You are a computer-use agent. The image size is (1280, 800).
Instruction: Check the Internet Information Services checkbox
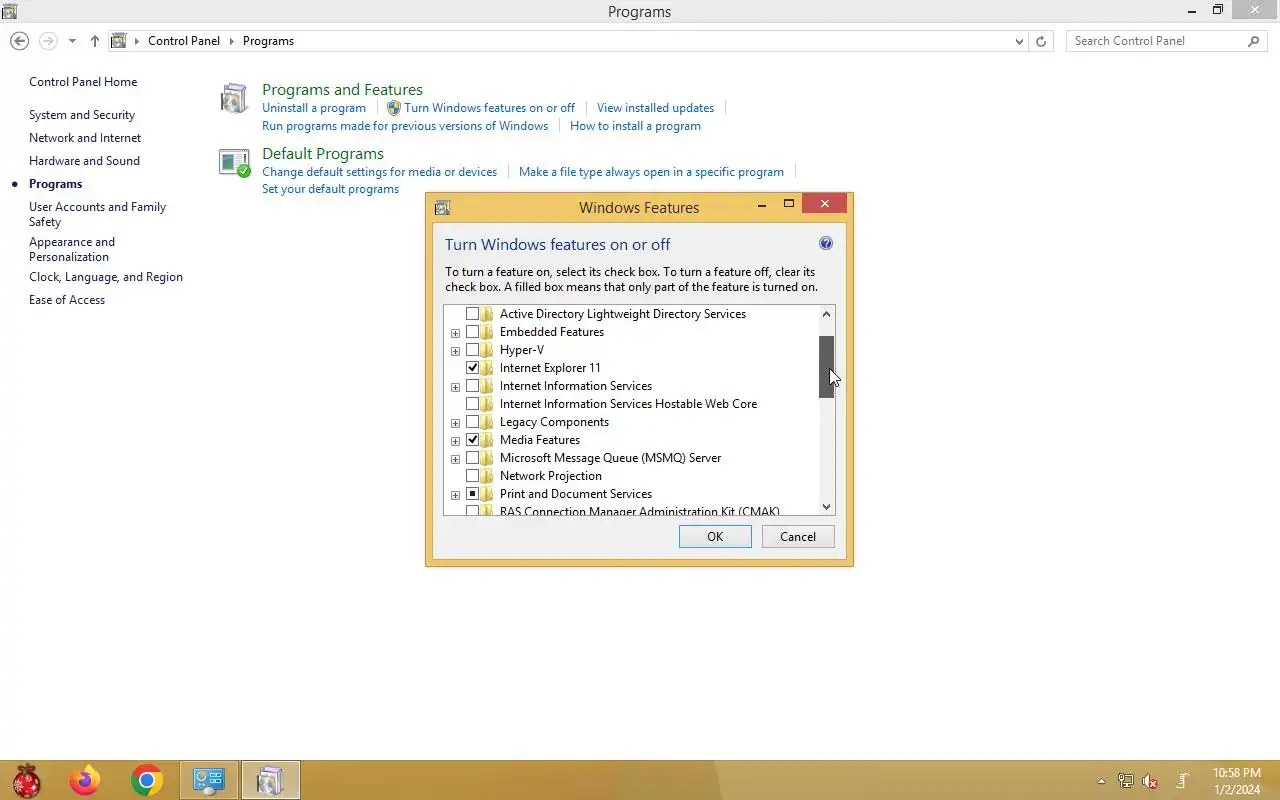tap(472, 386)
